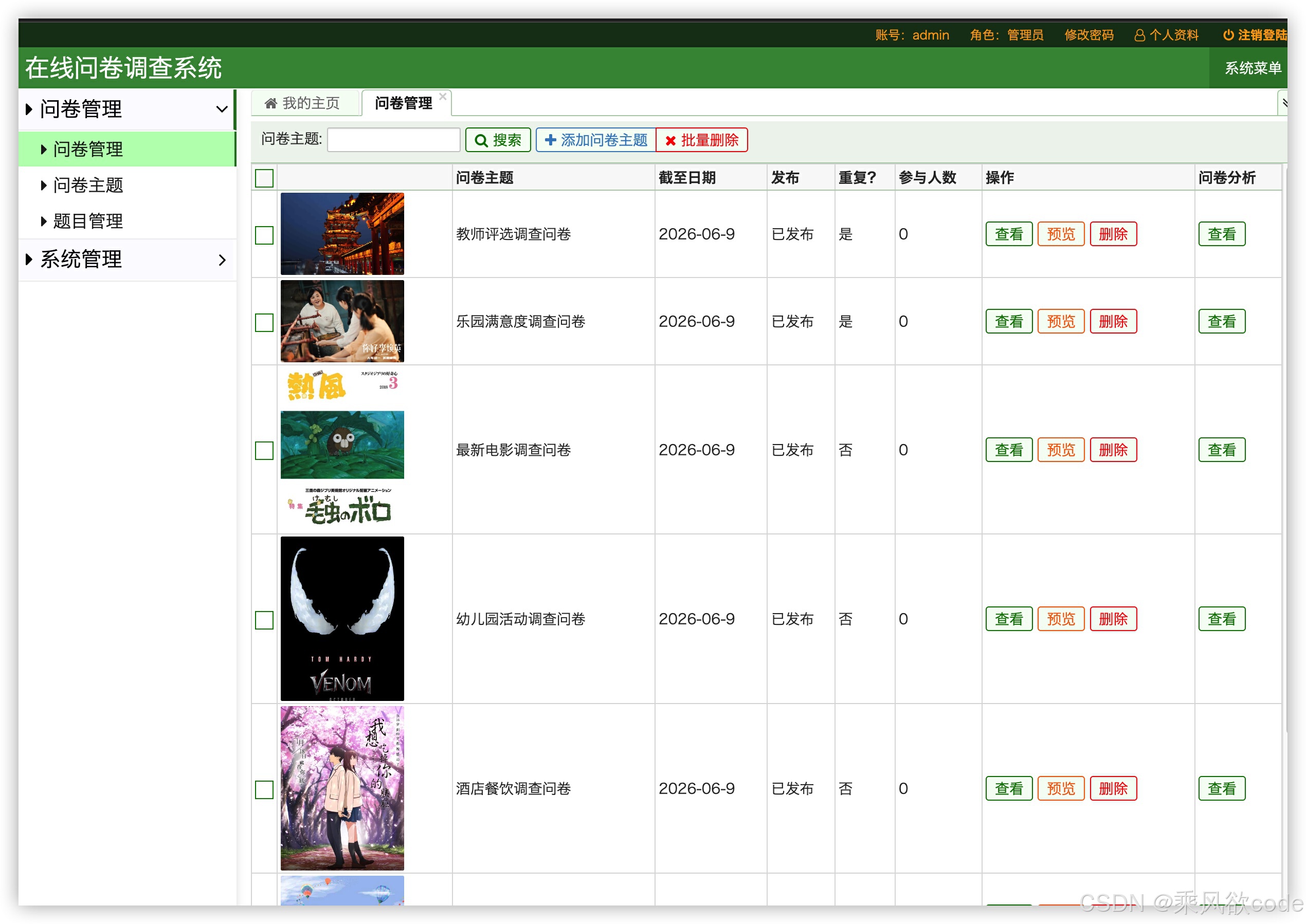The width and height of the screenshot is (1306, 924).
Task: Click the magnifier icon to search questionnaires
Action: 482,140
